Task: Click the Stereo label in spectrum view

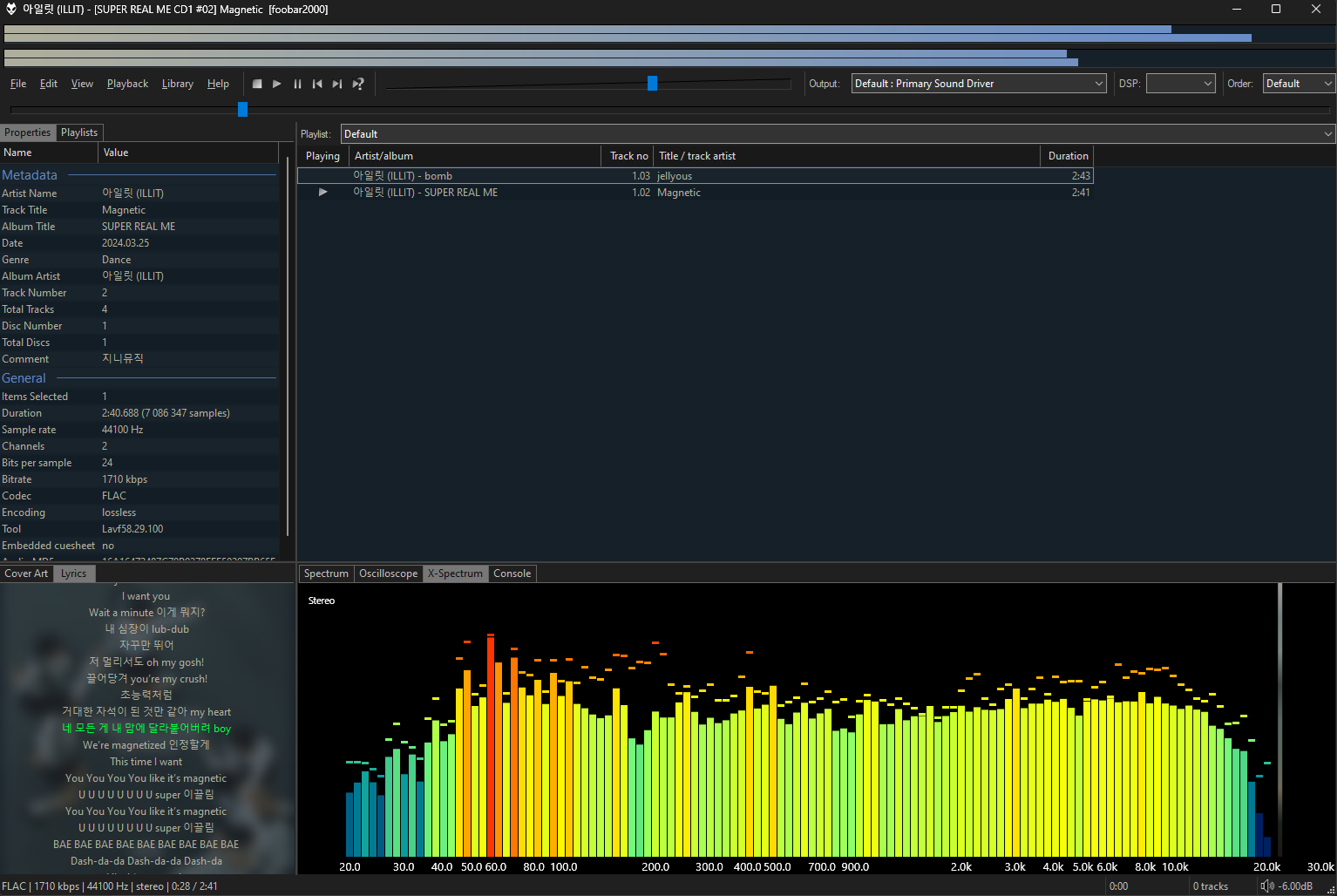Action: [x=322, y=601]
